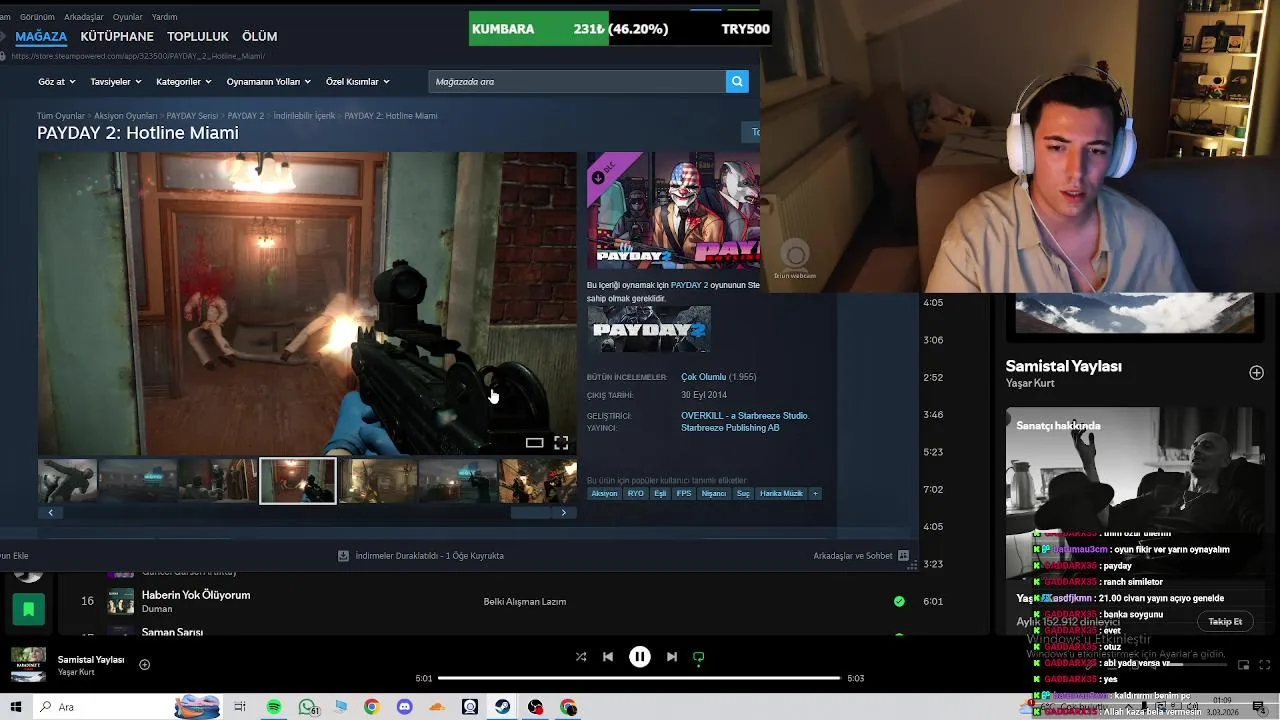
Task: Select the Harika Müzik tag
Action: (781, 493)
